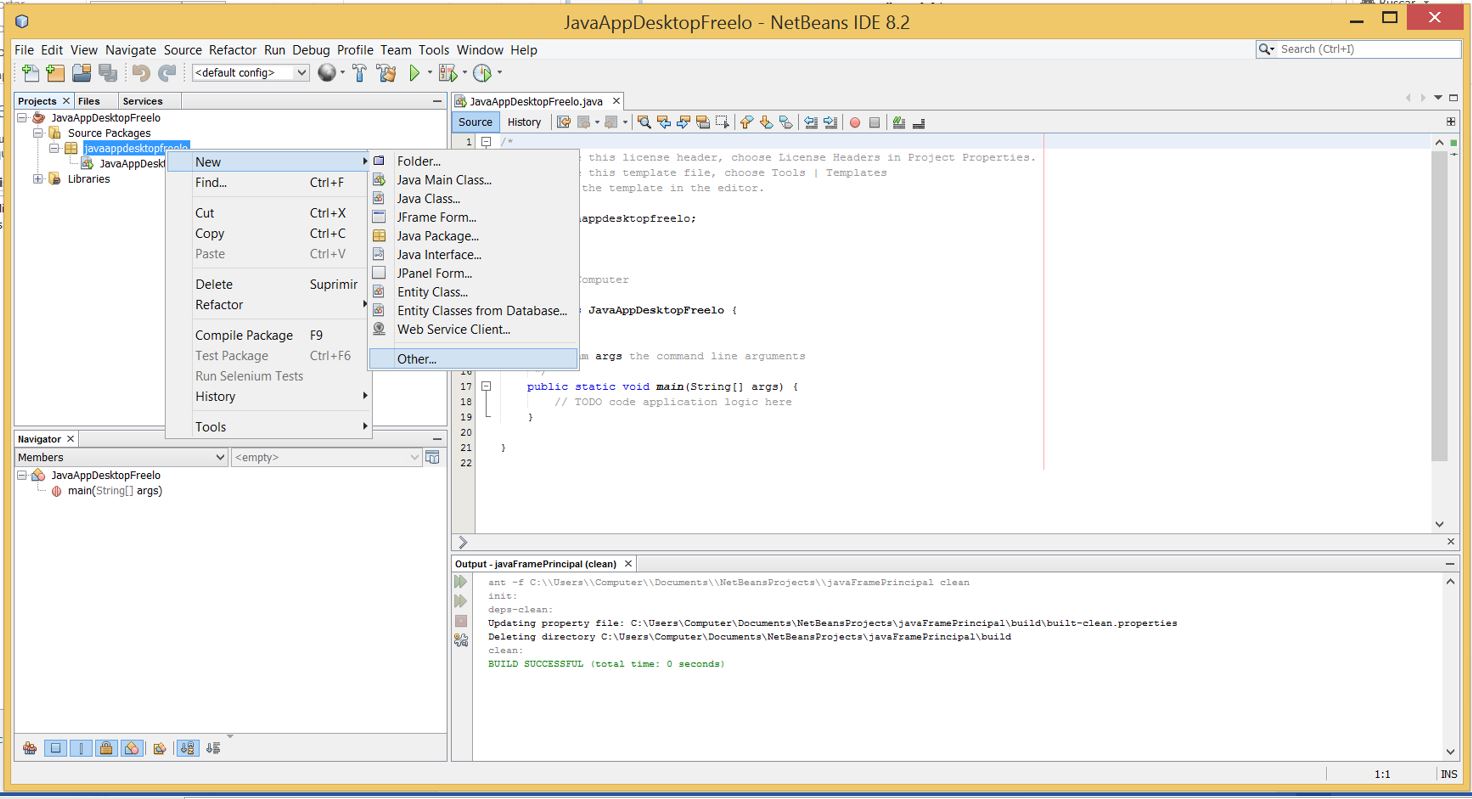
Task: Click Stop Macro Recording square icon
Action: pyautogui.click(x=874, y=123)
